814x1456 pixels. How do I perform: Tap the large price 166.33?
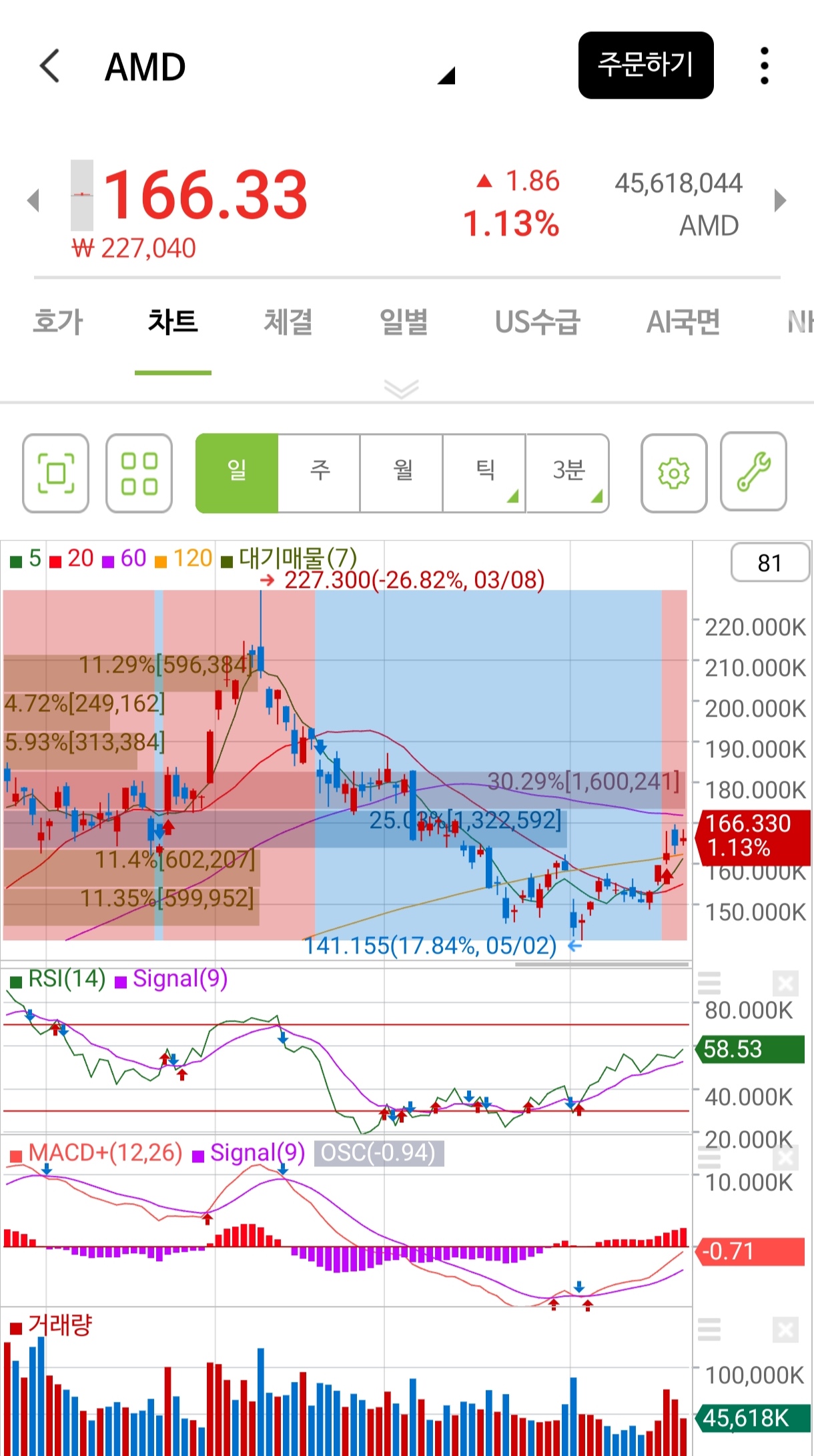pos(206,195)
